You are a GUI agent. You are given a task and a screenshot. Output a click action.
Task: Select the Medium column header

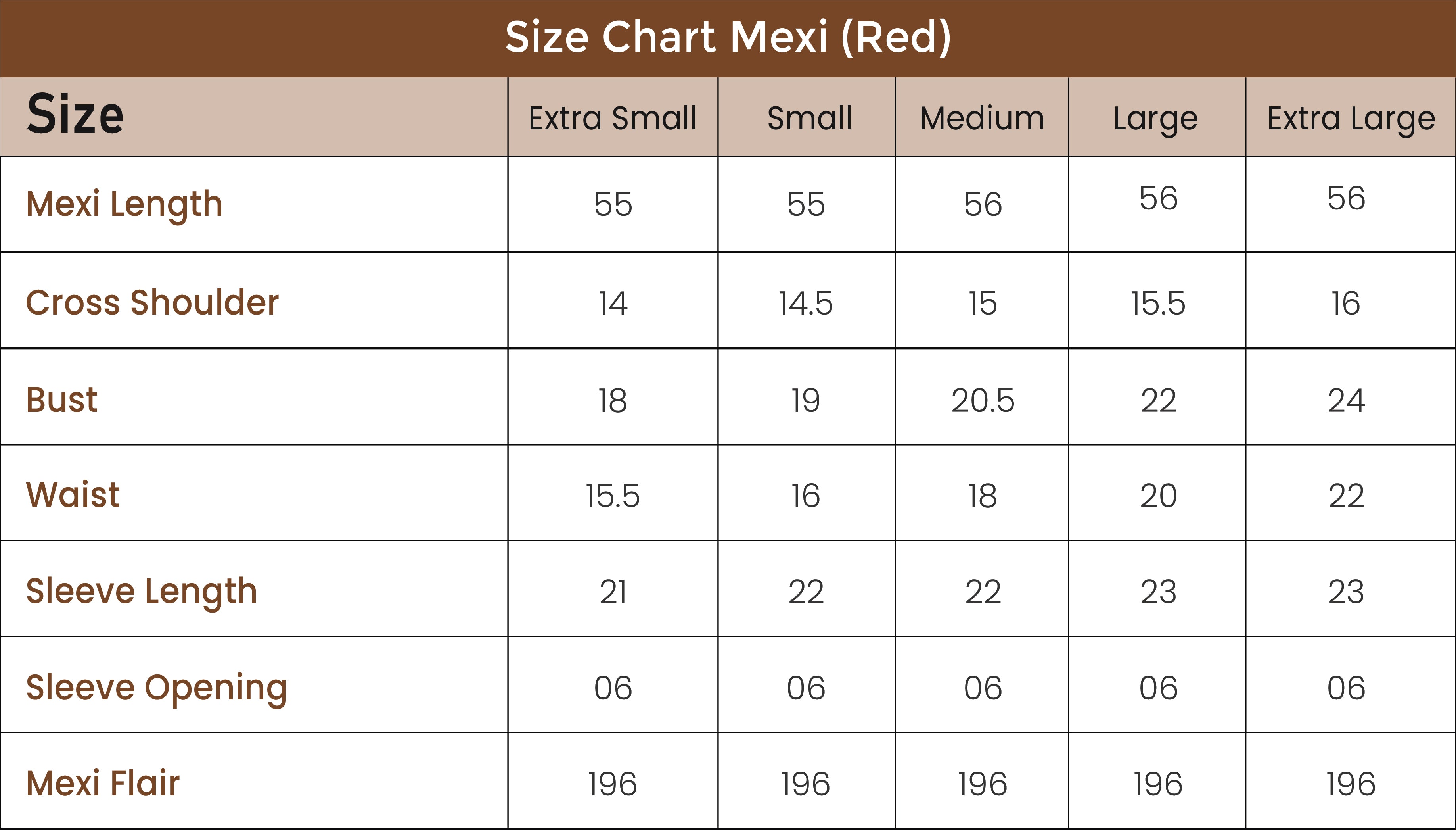pyautogui.click(x=982, y=119)
